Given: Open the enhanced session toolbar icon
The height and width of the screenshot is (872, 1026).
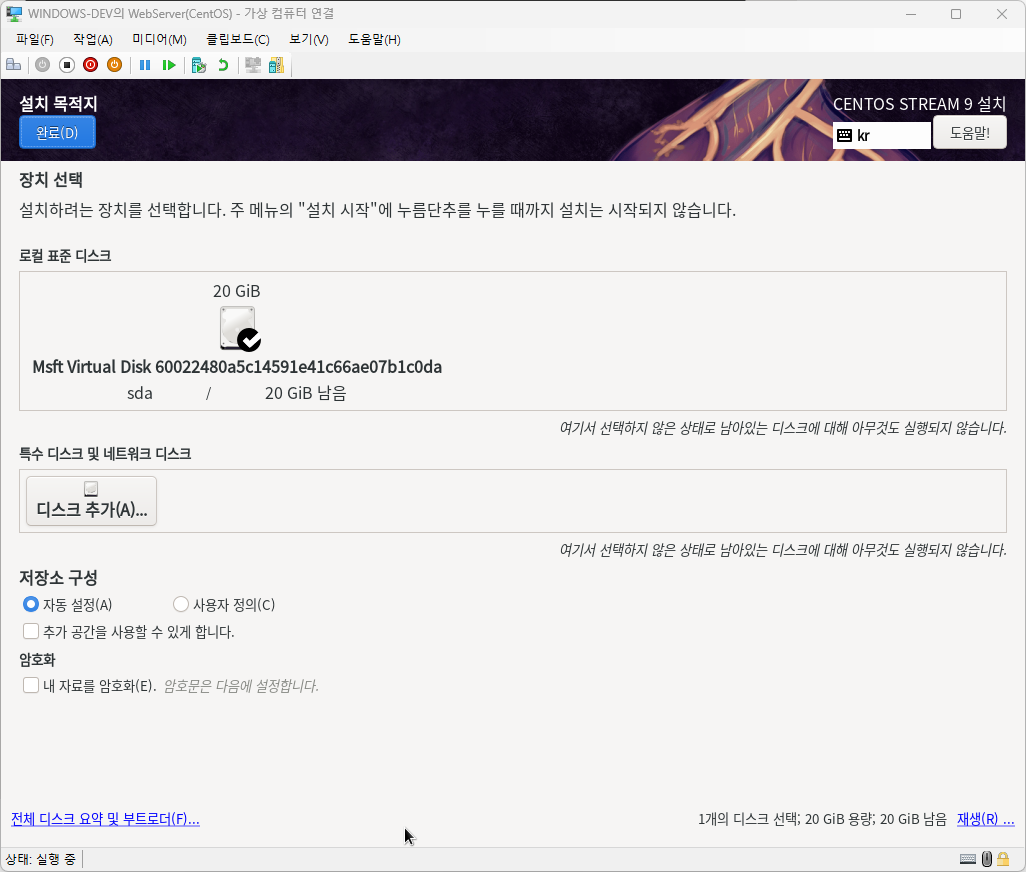Looking at the screenshot, I should tap(252, 65).
